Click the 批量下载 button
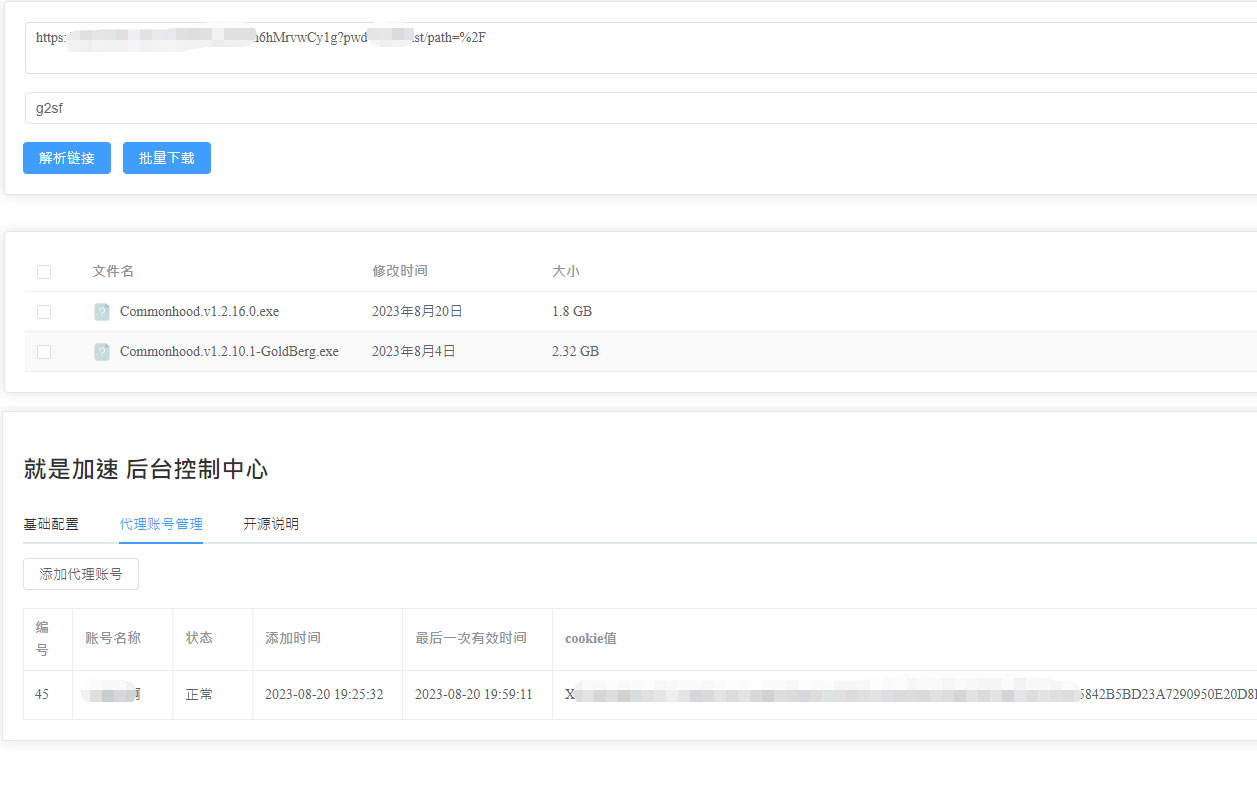This screenshot has height=798, width=1257. [x=166, y=157]
